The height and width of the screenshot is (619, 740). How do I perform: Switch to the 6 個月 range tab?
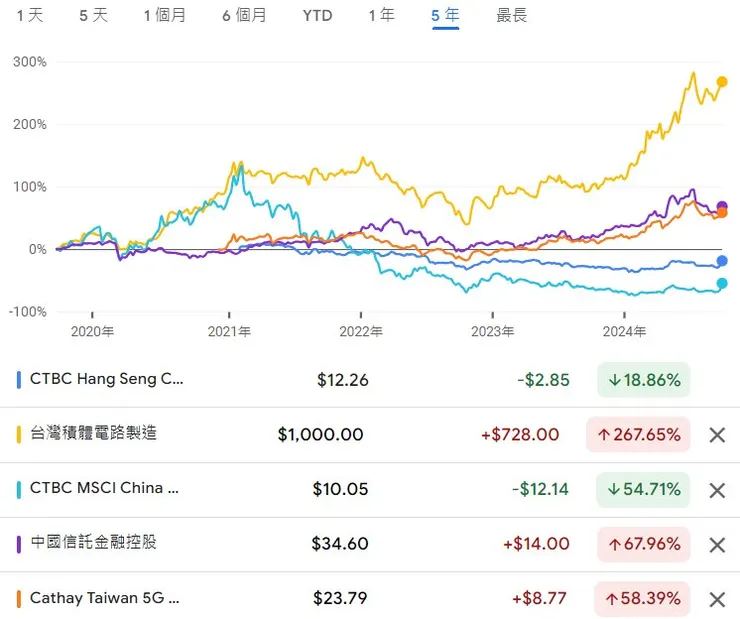pos(244,16)
